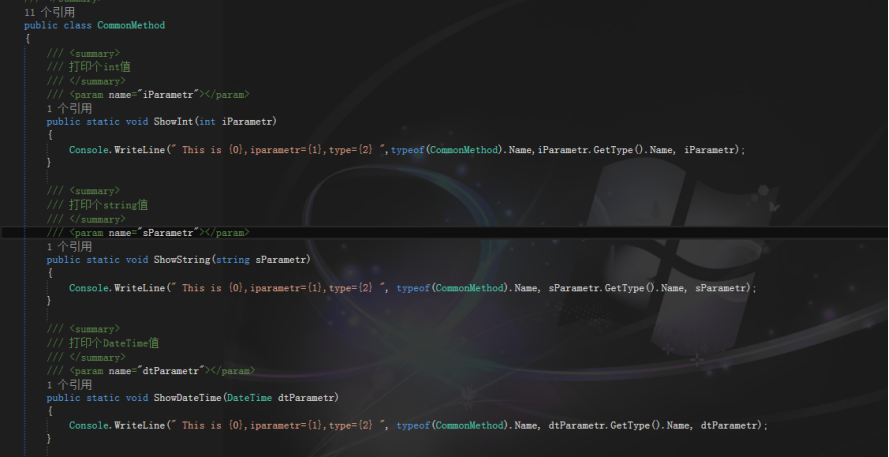The height and width of the screenshot is (457, 889).
Task: Click iParametr in the param name comment
Action: click(x=168, y=94)
